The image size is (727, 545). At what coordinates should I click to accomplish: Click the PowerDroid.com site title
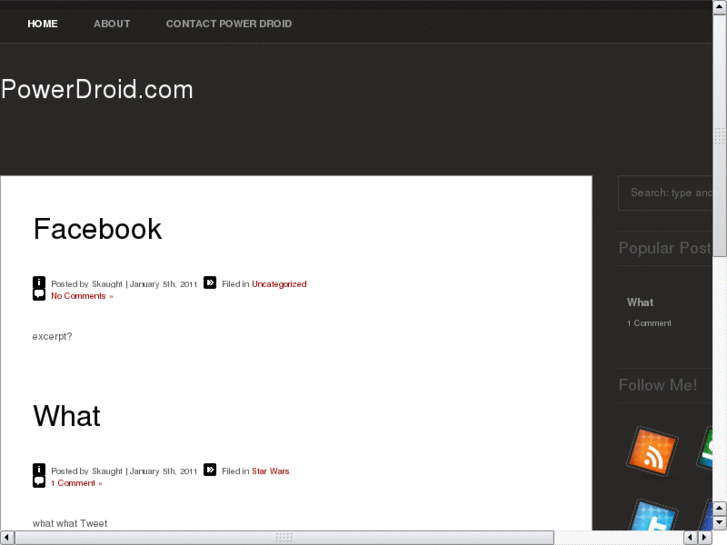(97, 89)
